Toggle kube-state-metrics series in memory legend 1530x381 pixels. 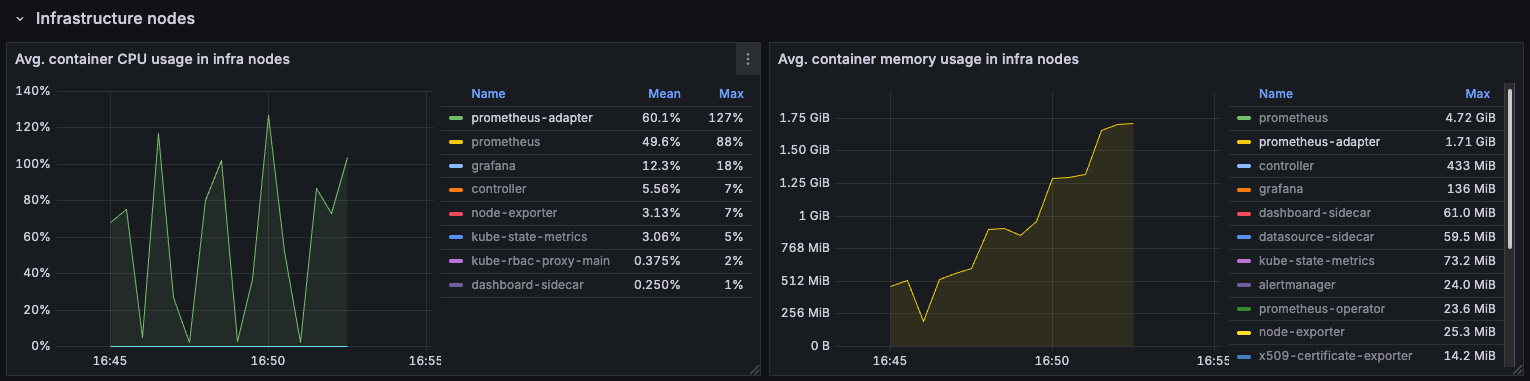[1317, 261]
